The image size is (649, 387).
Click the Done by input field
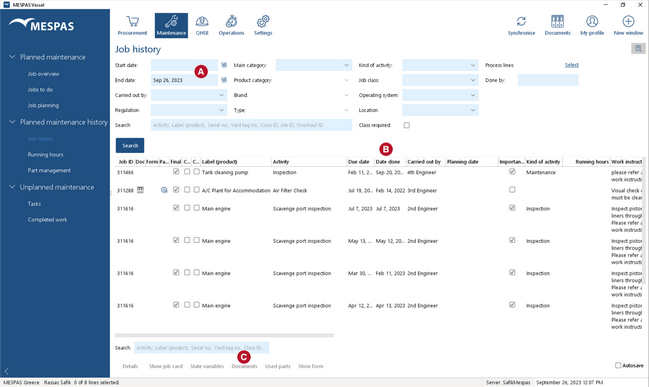(x=548, y=80)
